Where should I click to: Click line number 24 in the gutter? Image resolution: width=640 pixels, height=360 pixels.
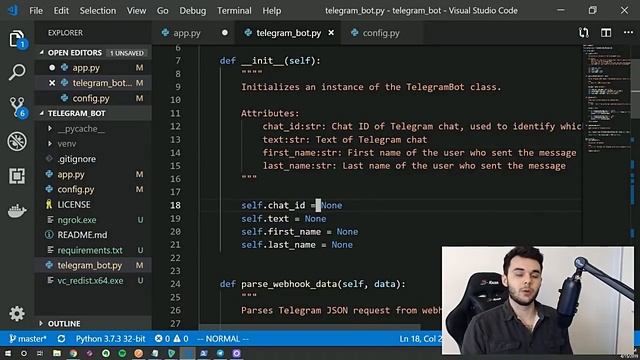tap(176, 284)
